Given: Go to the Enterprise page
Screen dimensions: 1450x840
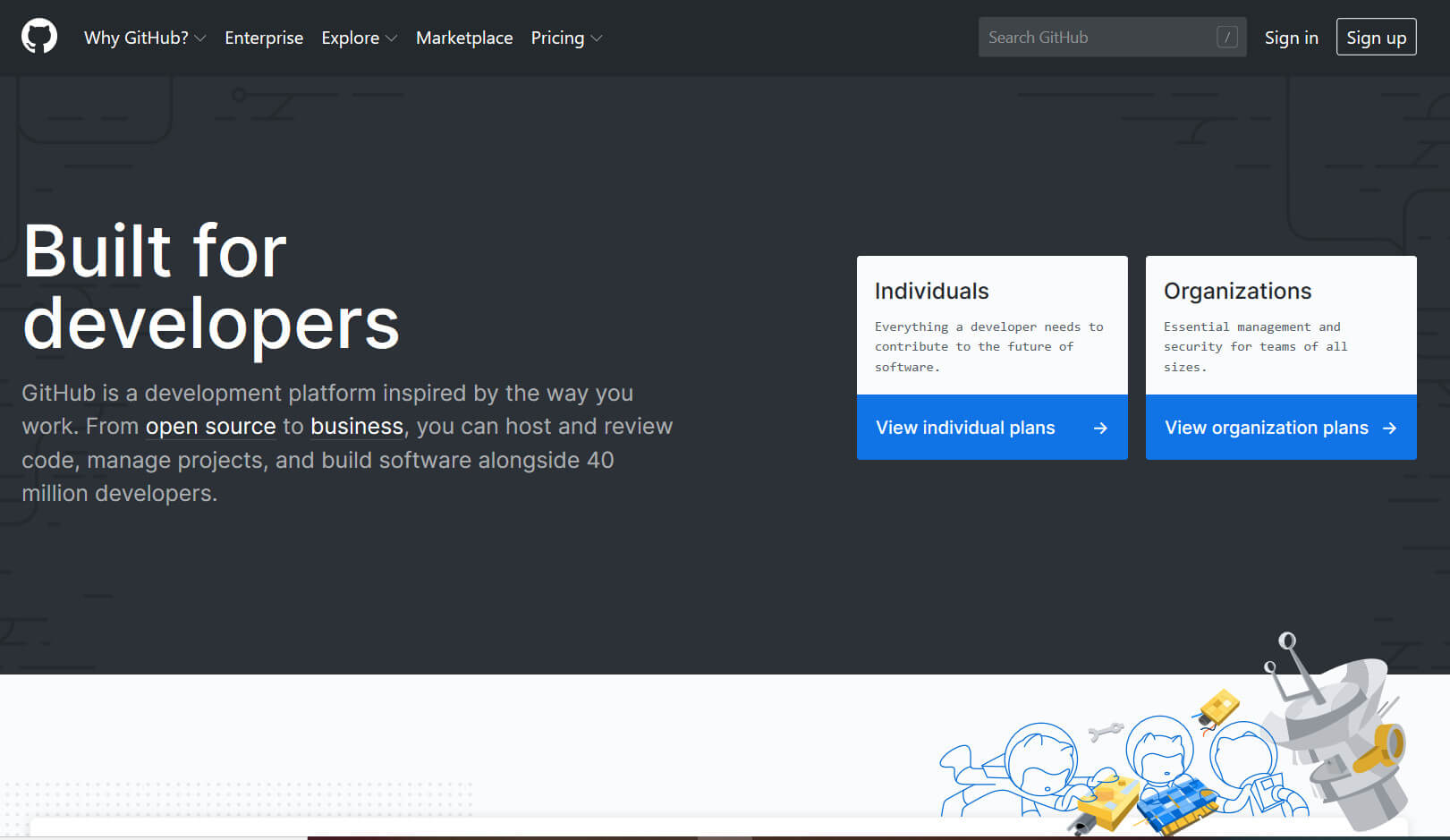Looking at the screenshot, I should point(264,38).
